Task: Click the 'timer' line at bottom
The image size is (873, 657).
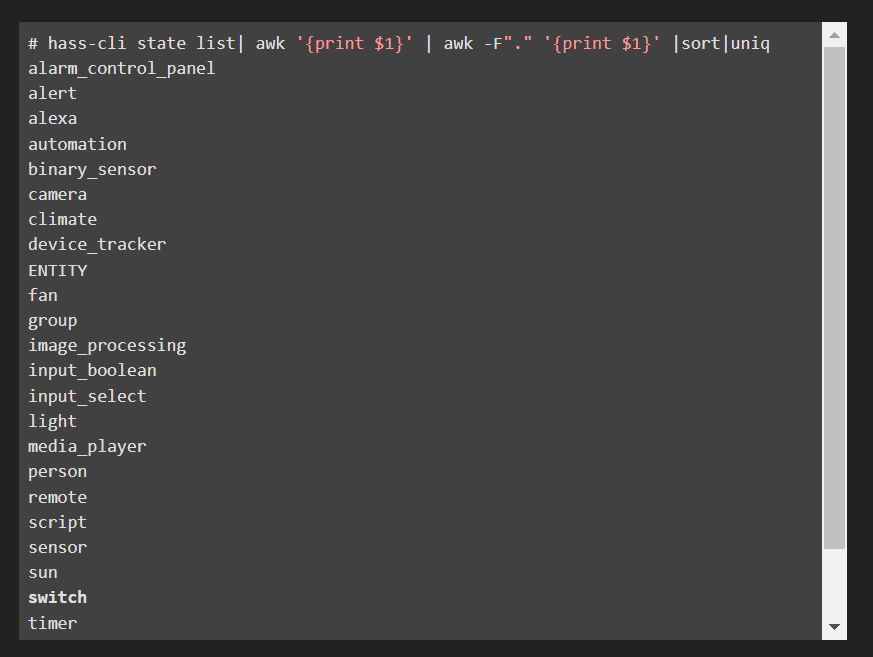Action: (x=52, y=623)
